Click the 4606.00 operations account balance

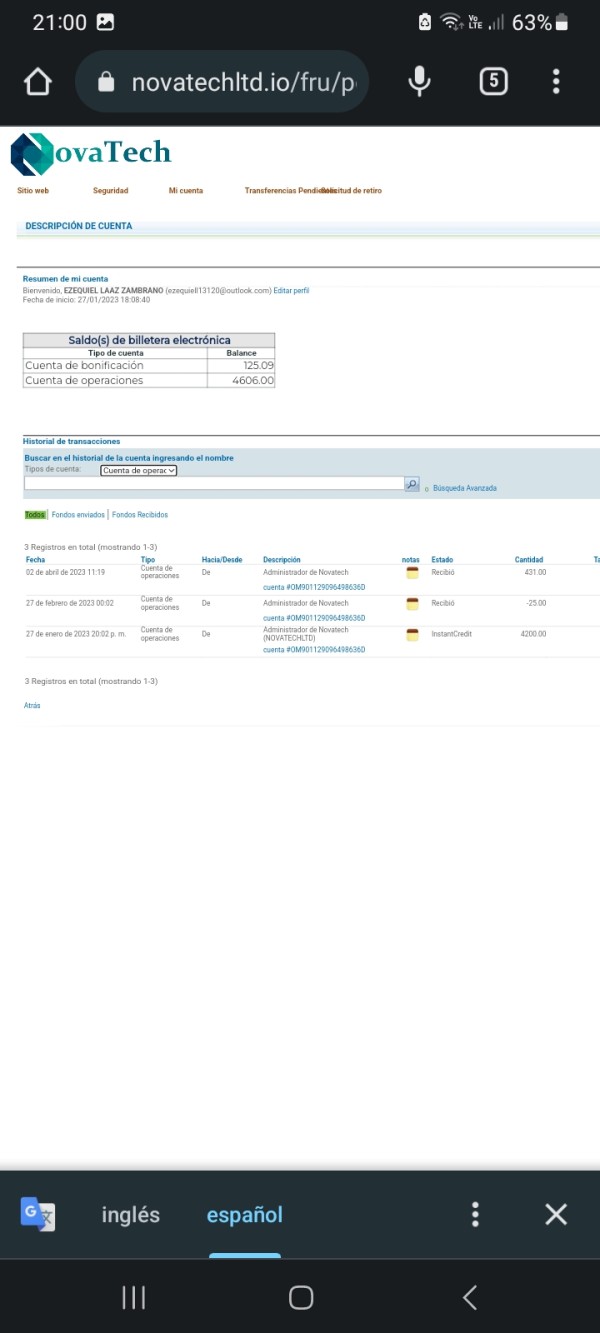tap(252, 380)
